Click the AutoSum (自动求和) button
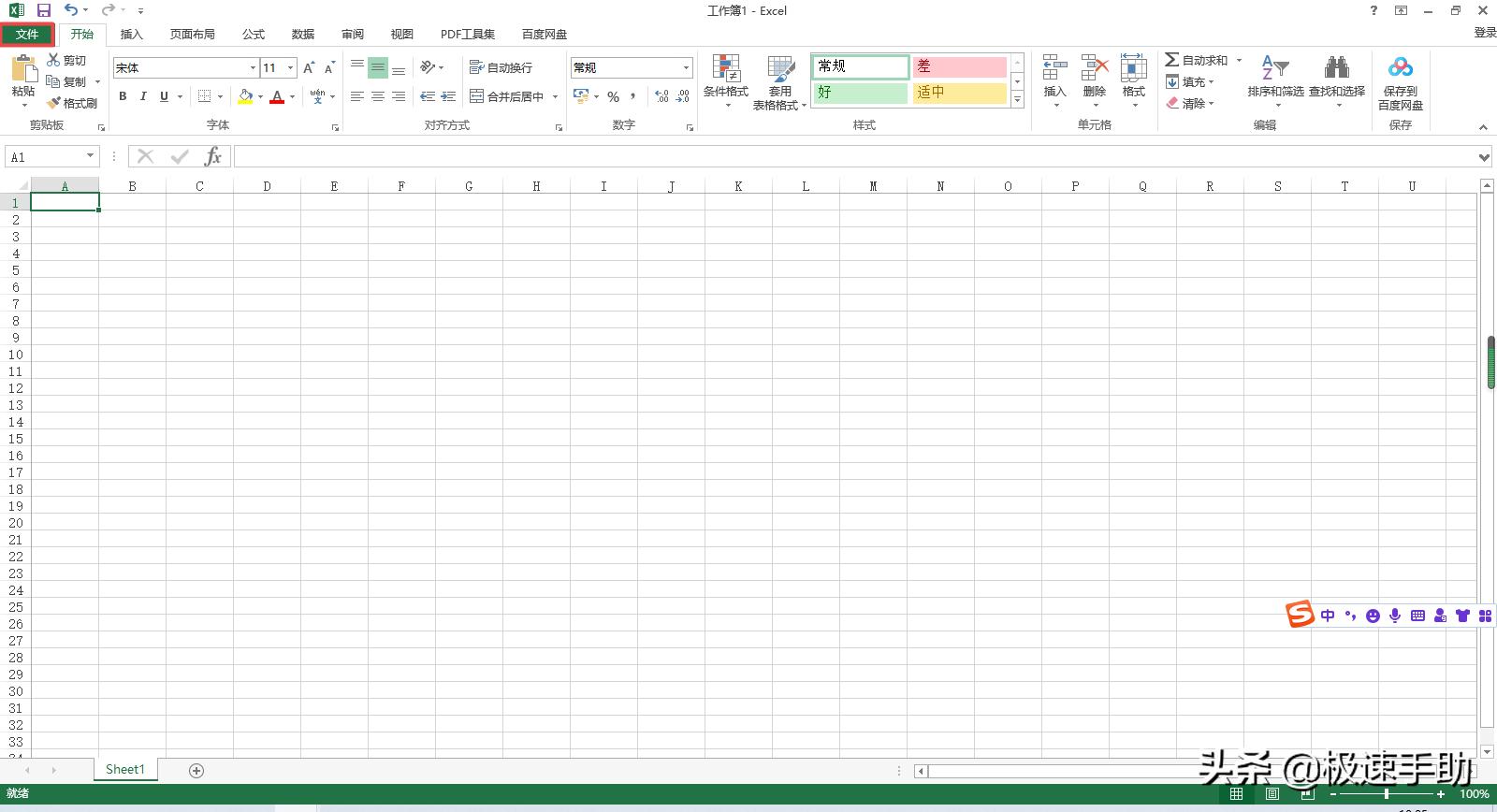1497x812 pixels. coord(1196,60)
